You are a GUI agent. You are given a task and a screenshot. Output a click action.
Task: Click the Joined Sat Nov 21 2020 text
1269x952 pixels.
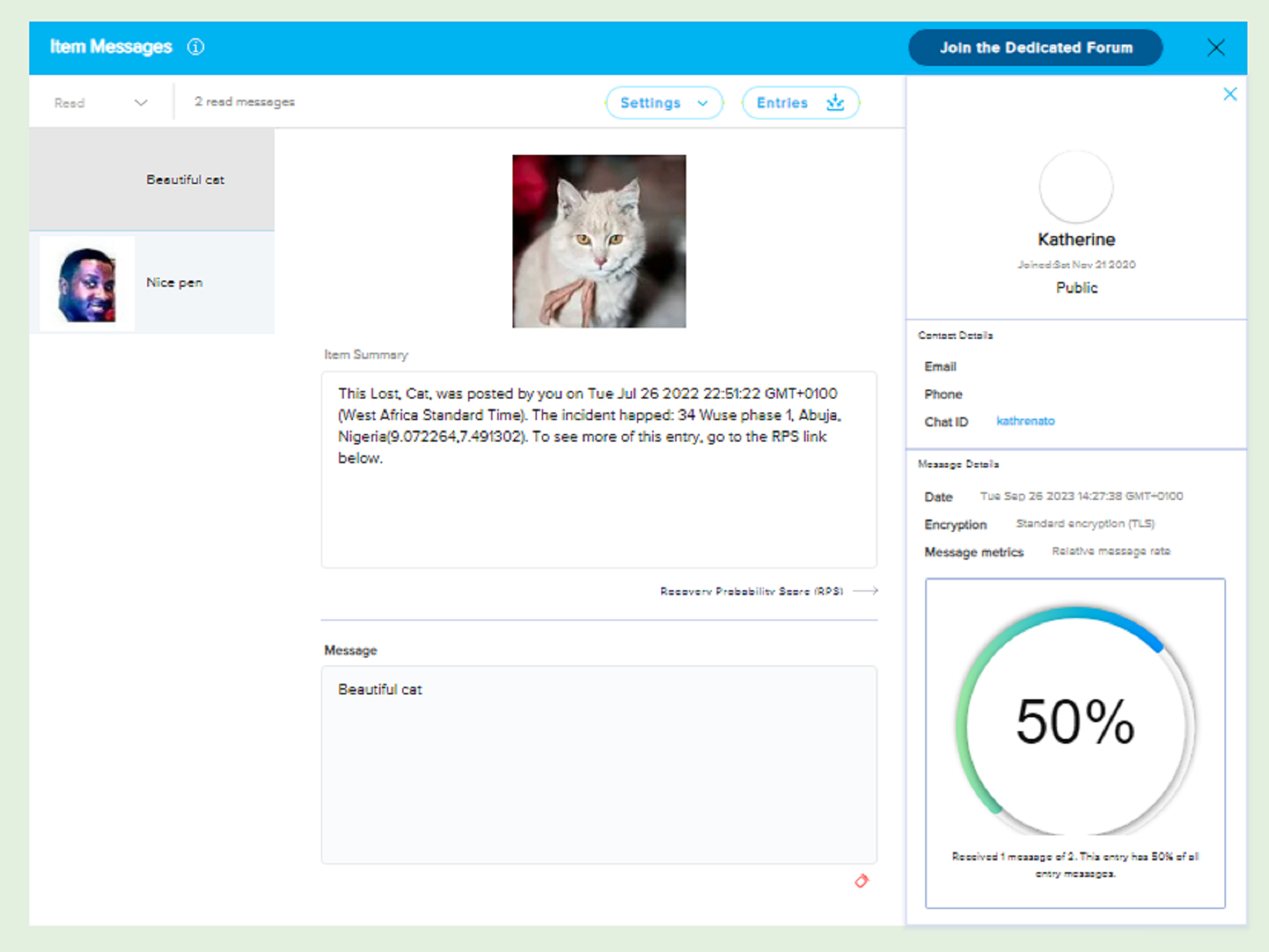coord(1076,265)
